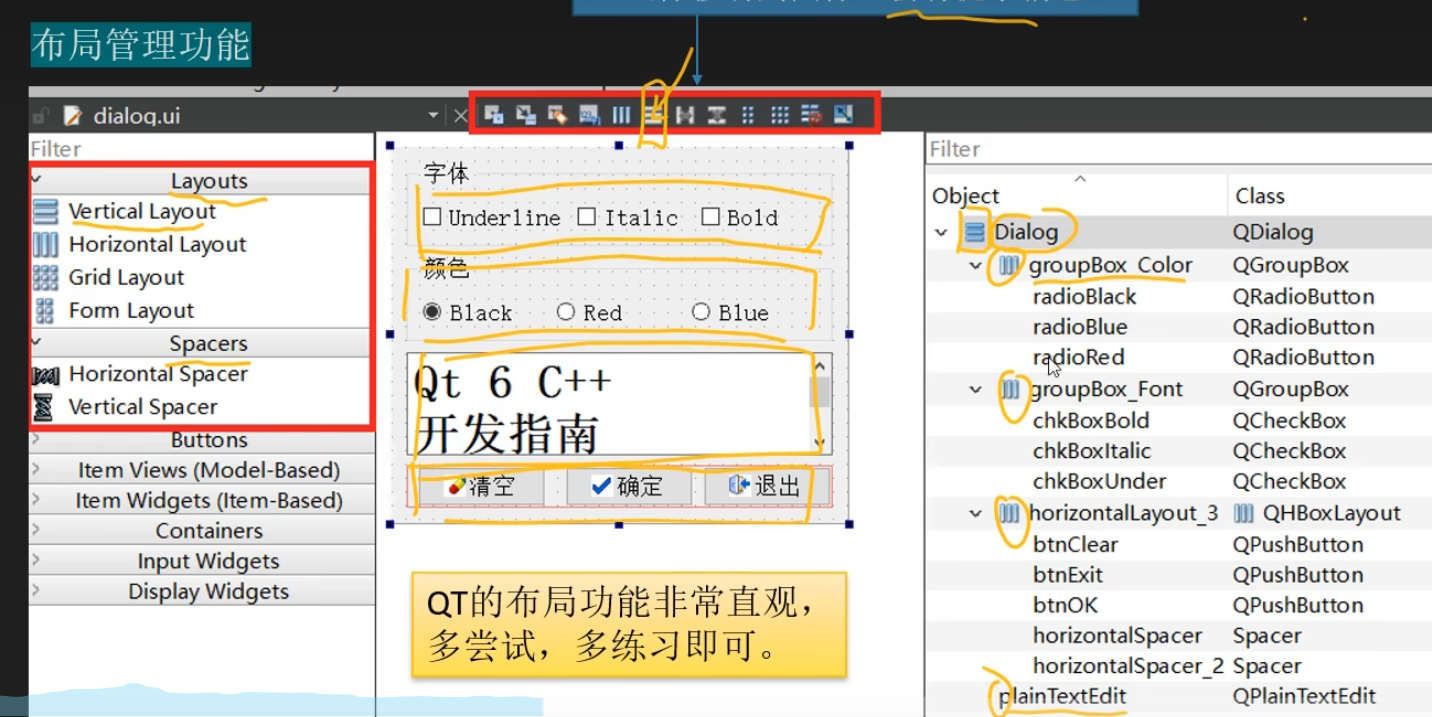Pick the Horizontal Spacer icon in widget box

(46, 375)
